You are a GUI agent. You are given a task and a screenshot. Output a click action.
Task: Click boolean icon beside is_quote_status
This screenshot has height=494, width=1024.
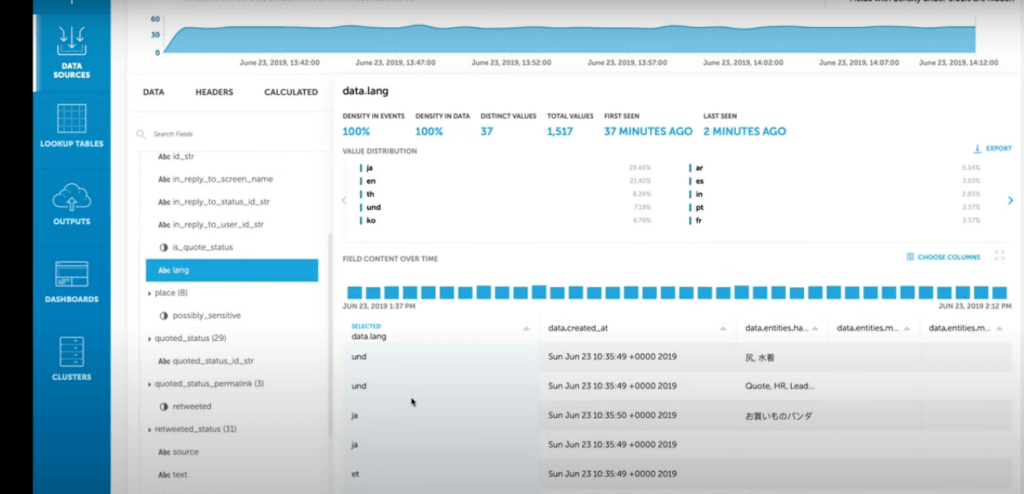click(x=164, y=247)
